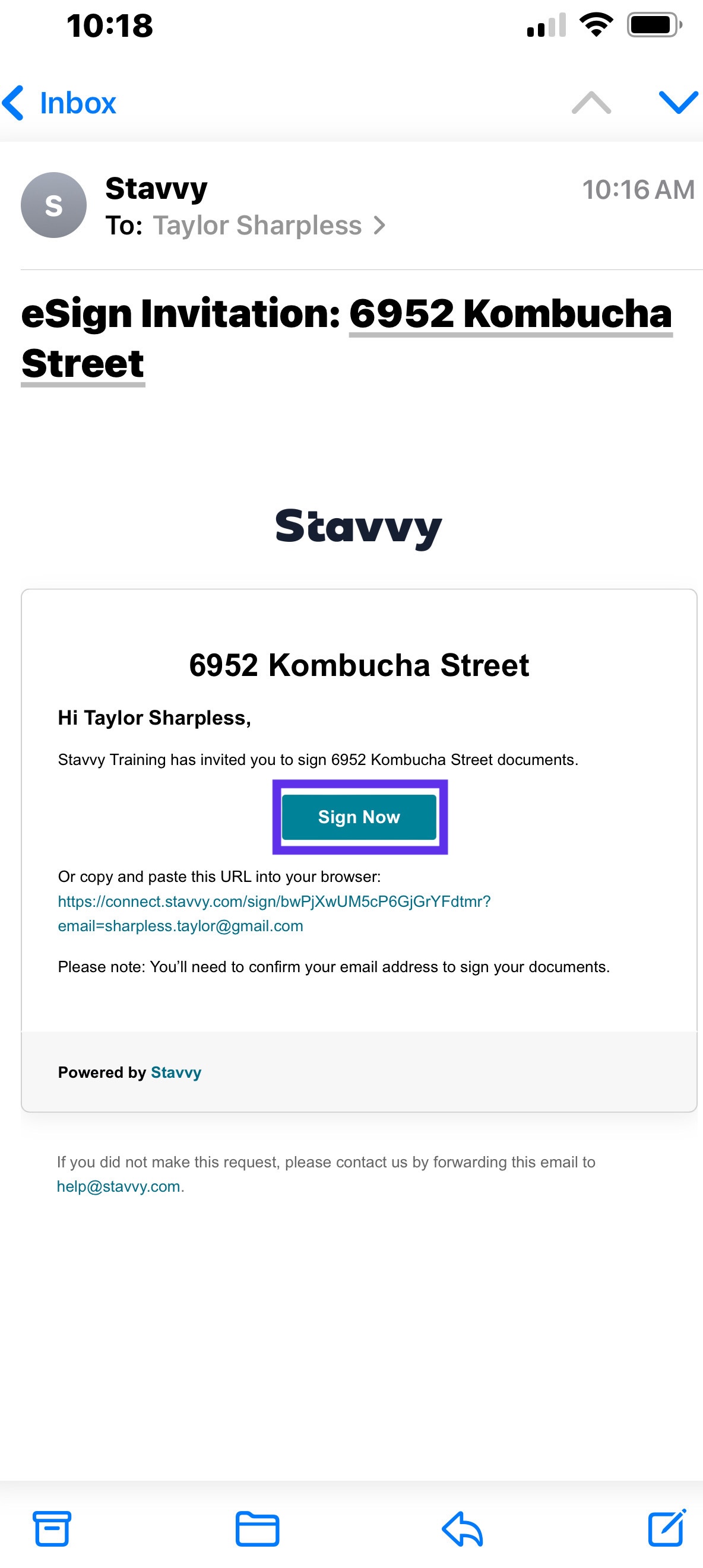Tap the reply arrow icon
This screenshot has width=703, height=1568.
pos(463,1528)
